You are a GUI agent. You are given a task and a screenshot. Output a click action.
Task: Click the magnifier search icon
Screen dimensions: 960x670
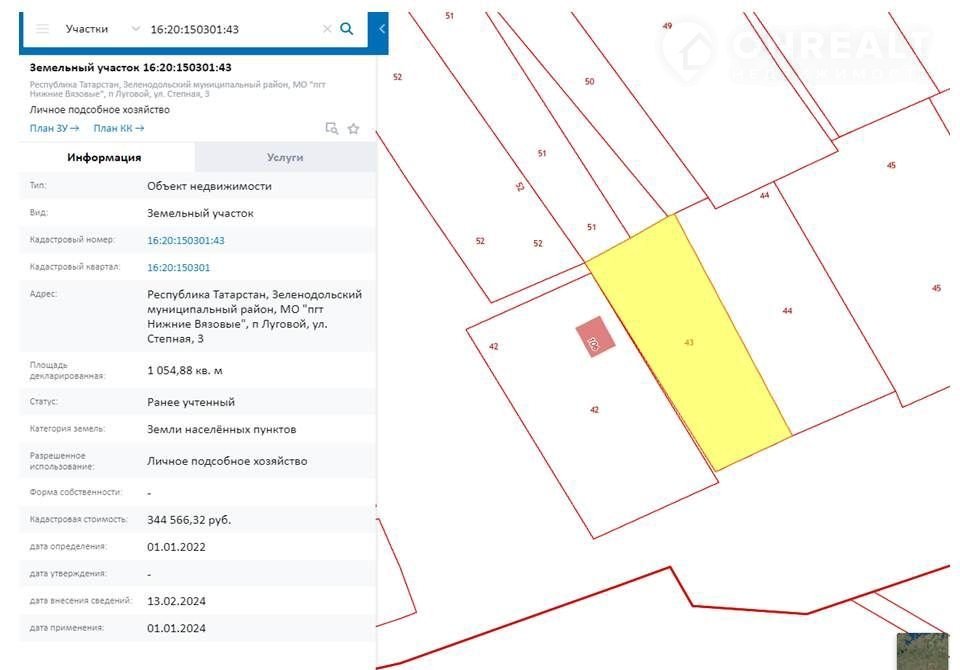[x=347, y=29]
